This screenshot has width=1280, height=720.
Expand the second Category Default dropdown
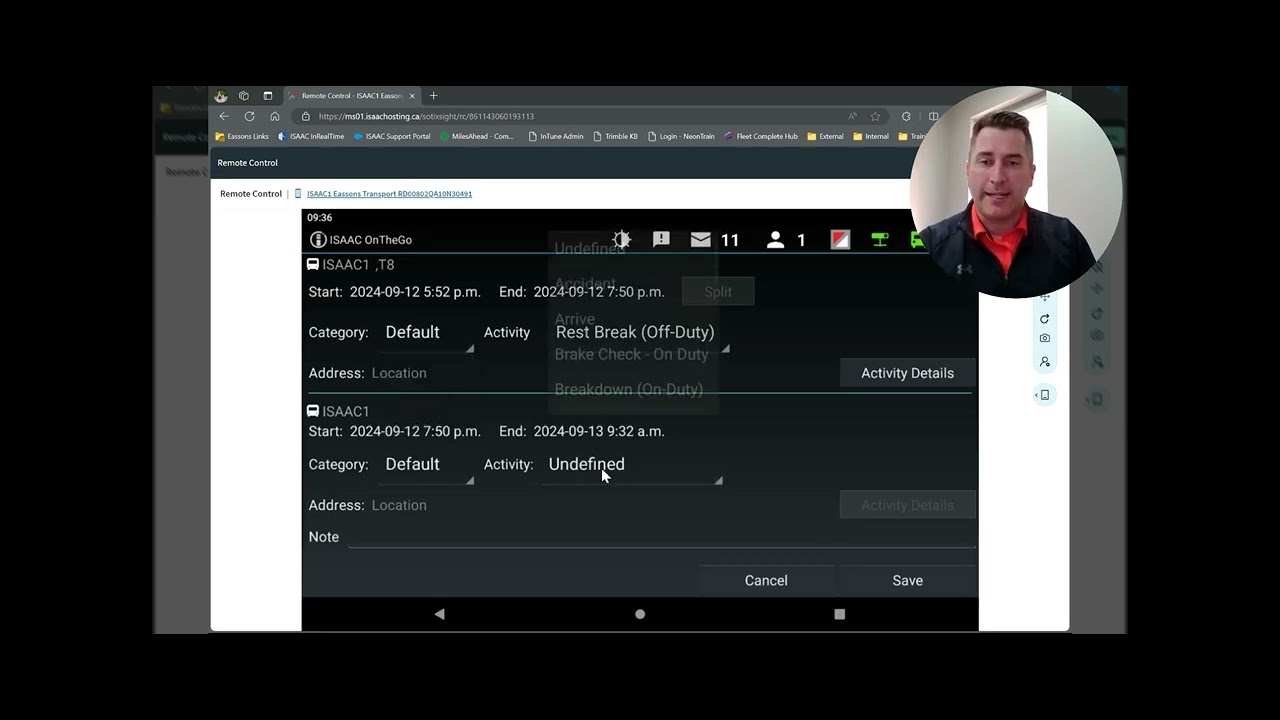pos(425,465)
